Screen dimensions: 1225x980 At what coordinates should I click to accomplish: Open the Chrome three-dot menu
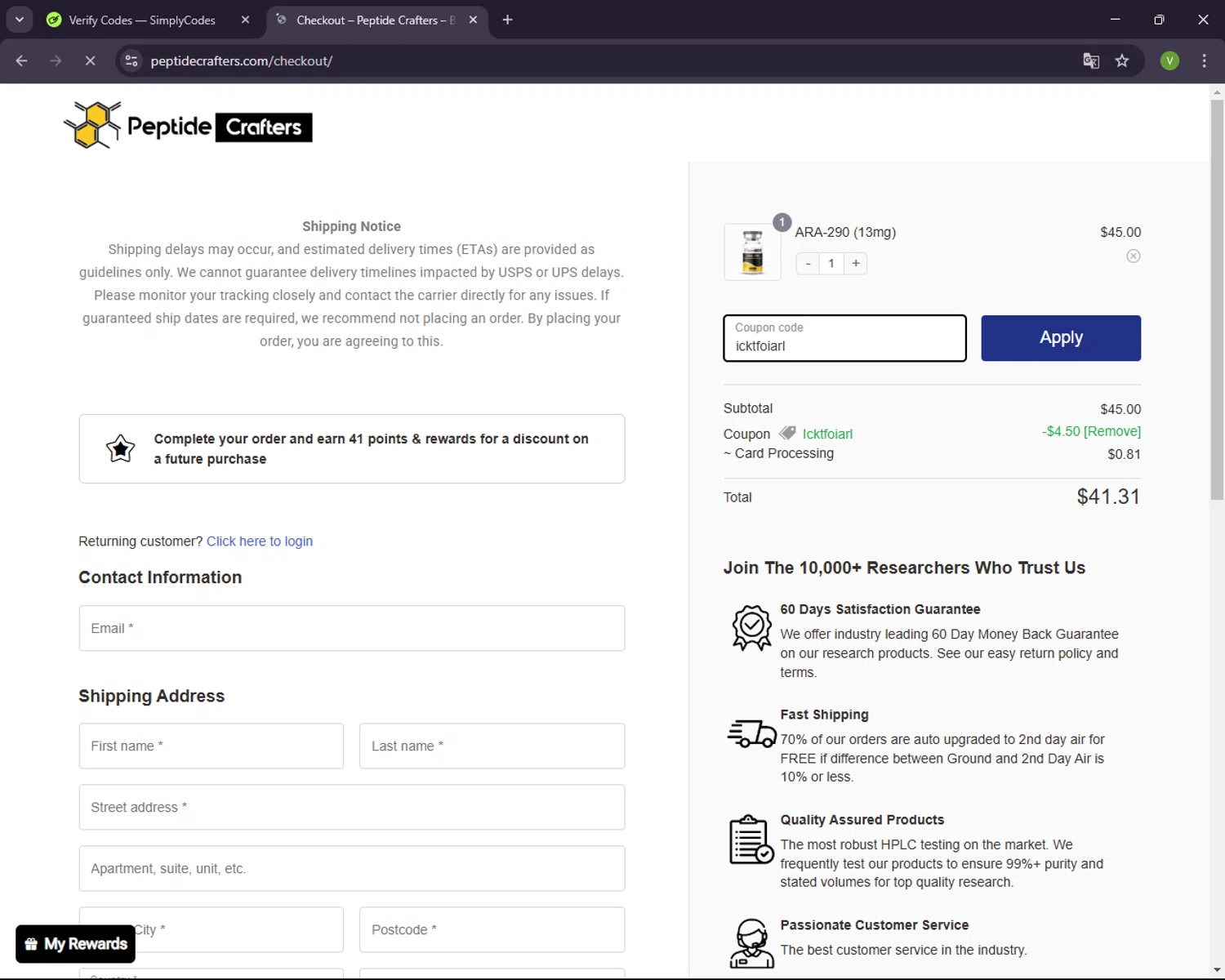[x=1204, y=60]
